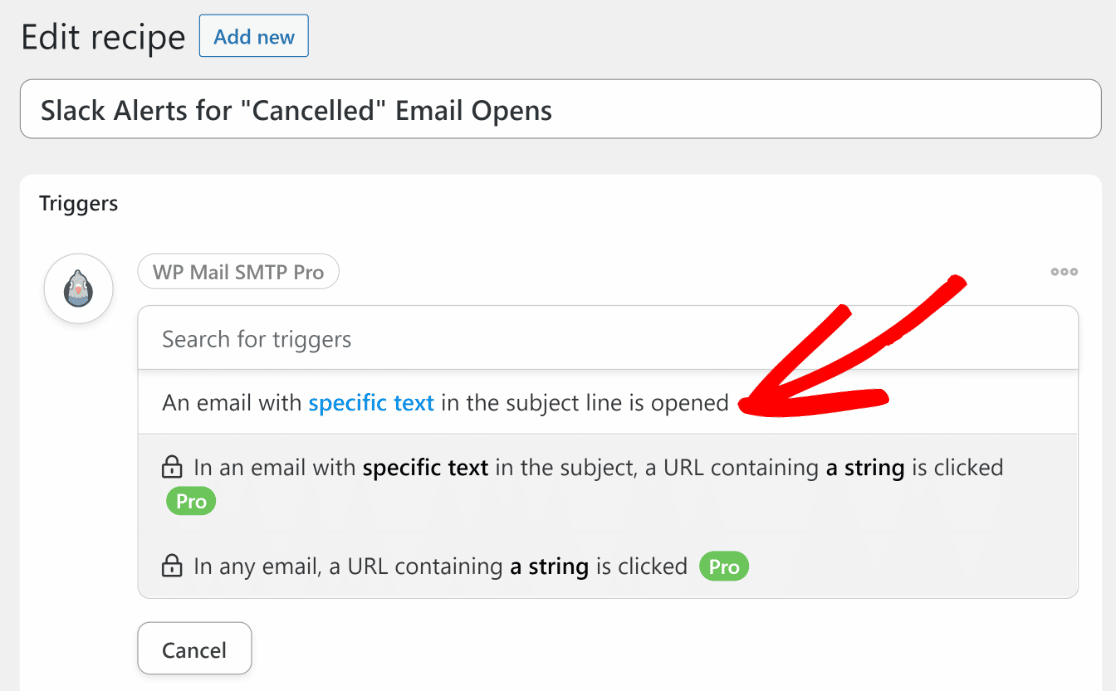This screenshot has height=691, width=1116.
Task: Click bold 'specific text' in the locked trigger
Action: tap(426, 468)
